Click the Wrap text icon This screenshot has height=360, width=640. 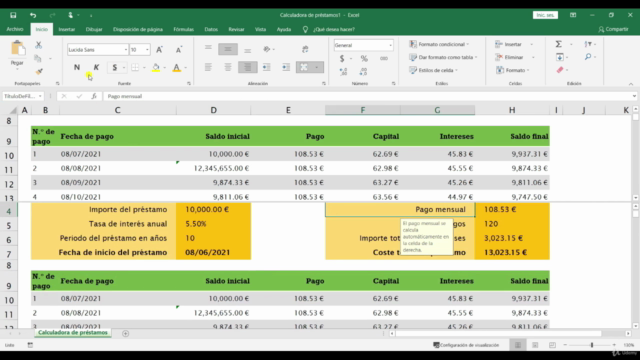coord(305,49)
